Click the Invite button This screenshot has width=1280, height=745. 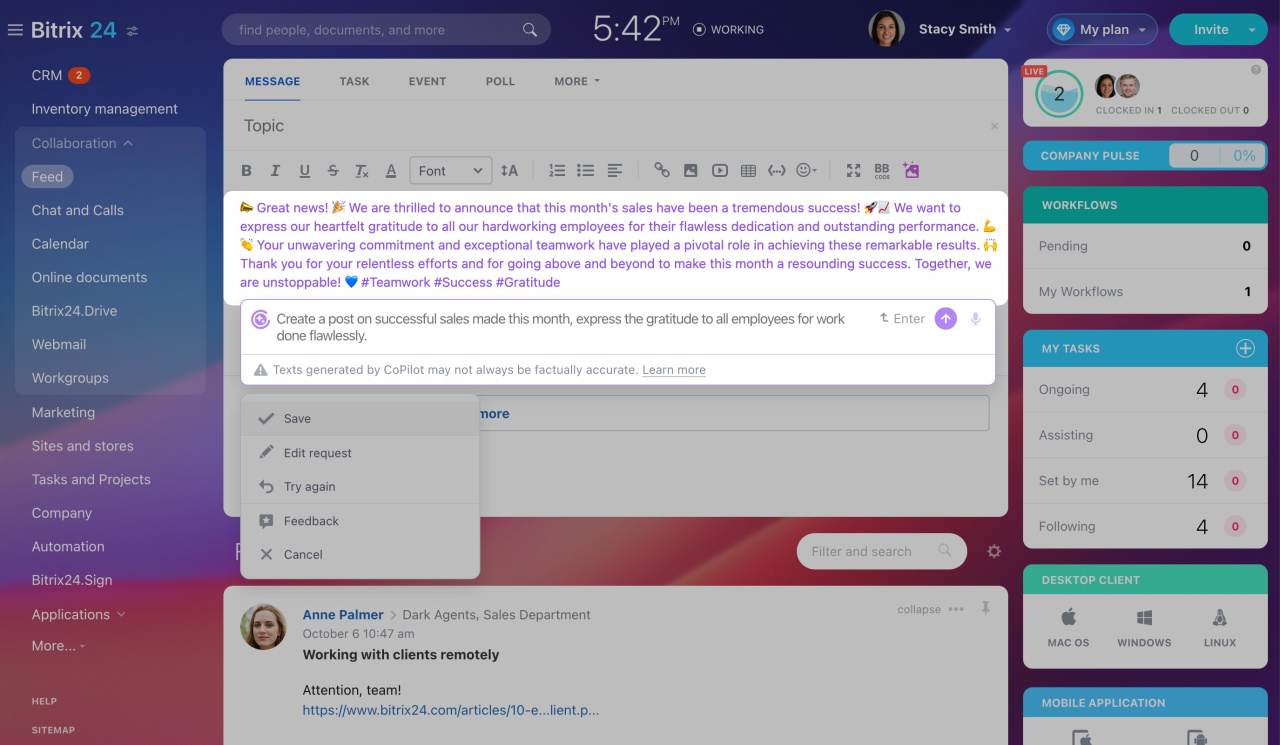click(1210, 30)
